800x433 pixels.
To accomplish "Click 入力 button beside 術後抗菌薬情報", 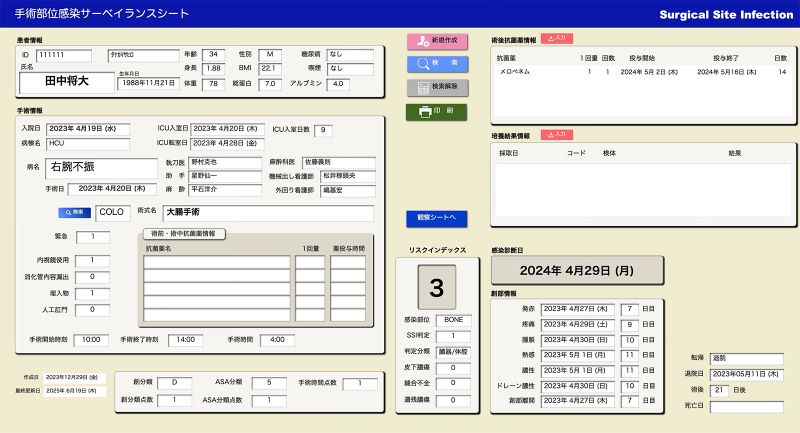I will pos(556,39).
